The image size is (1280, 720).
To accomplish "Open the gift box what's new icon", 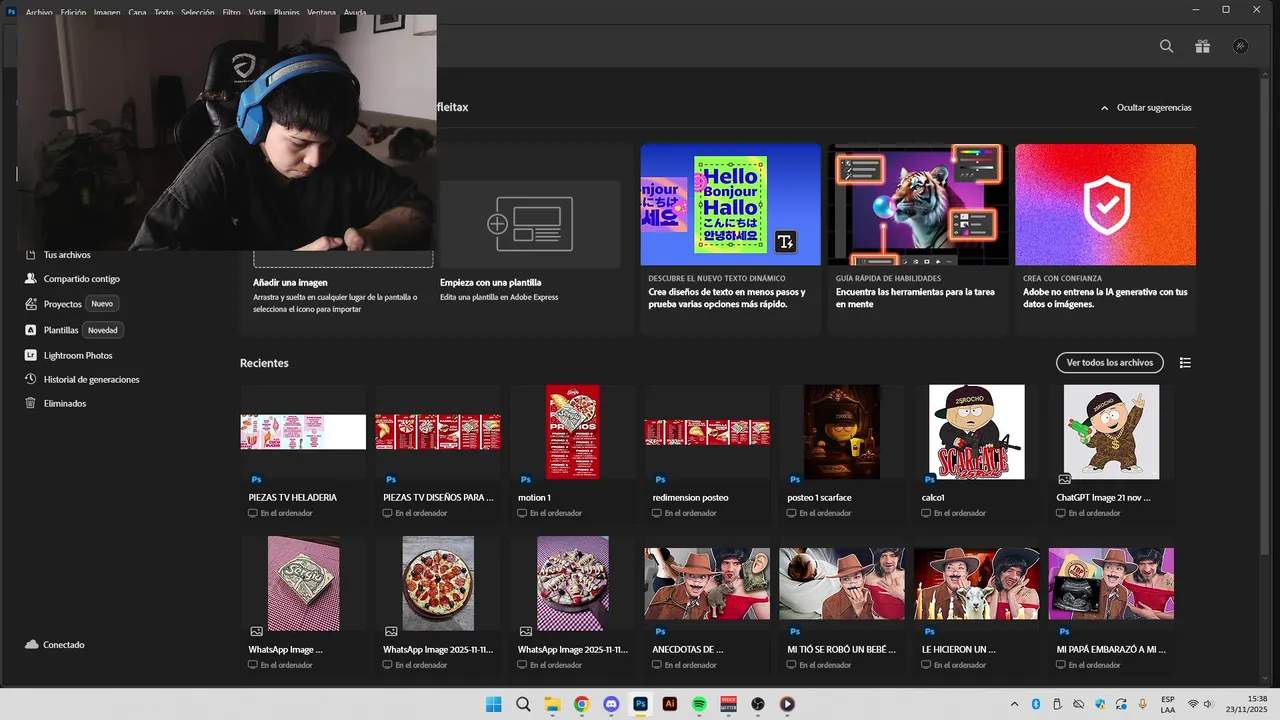I will pyautogui.click(x=1202, y=46).
